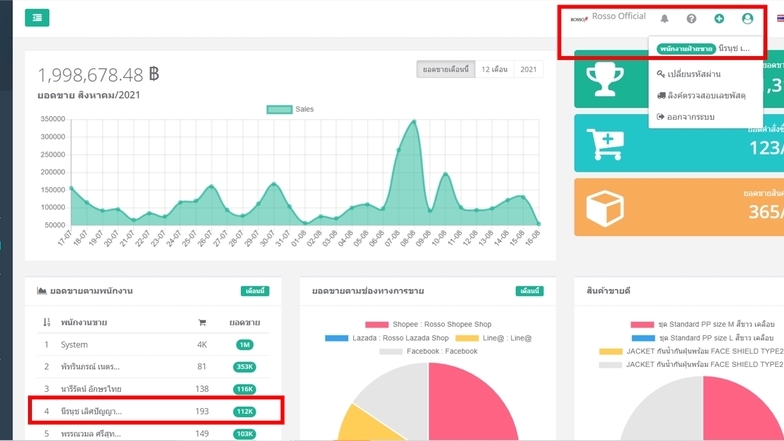Select เปลี่ยนรหัสผ่าน menu item

pyautogui.click(x=688, y=74)
